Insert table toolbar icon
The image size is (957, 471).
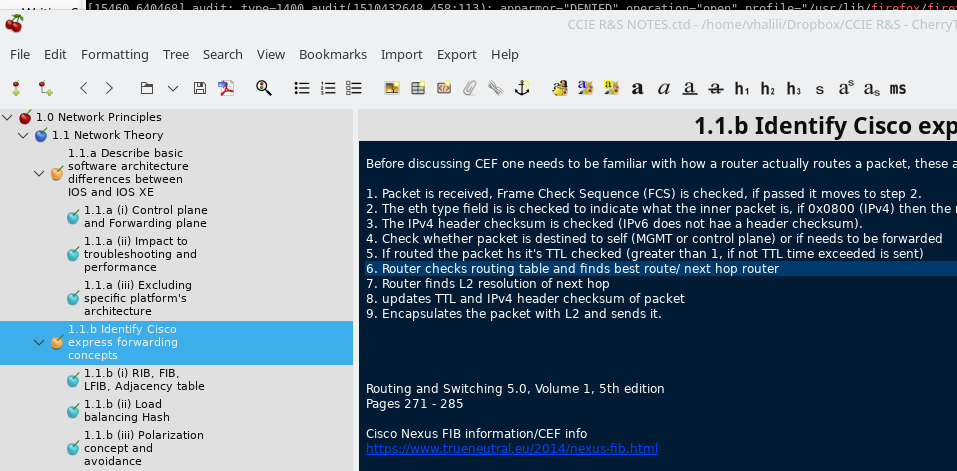(x=418, y=88)
